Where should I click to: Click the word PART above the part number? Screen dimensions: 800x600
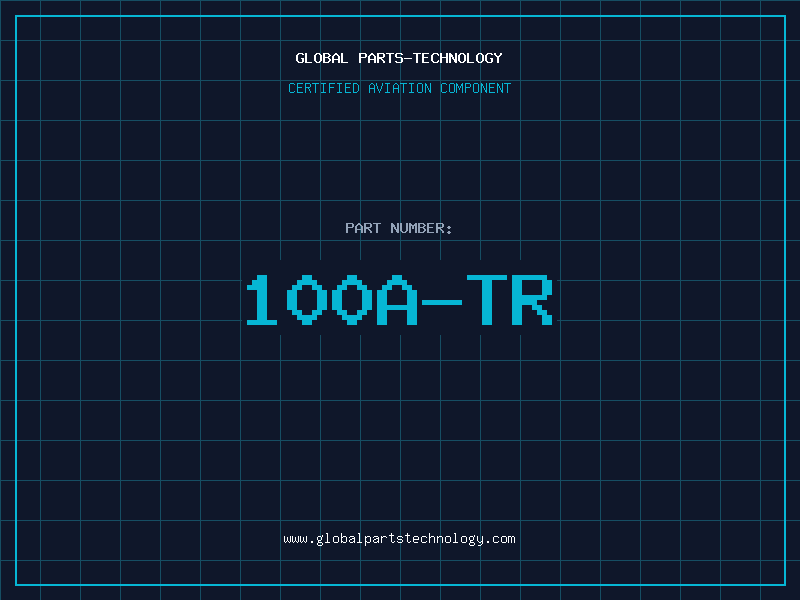click(x=363, y=228)
